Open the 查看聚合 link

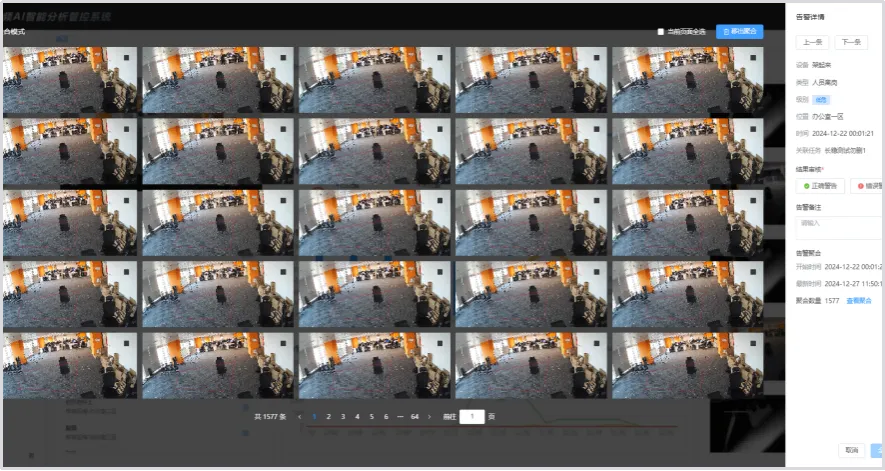(859, 300)
